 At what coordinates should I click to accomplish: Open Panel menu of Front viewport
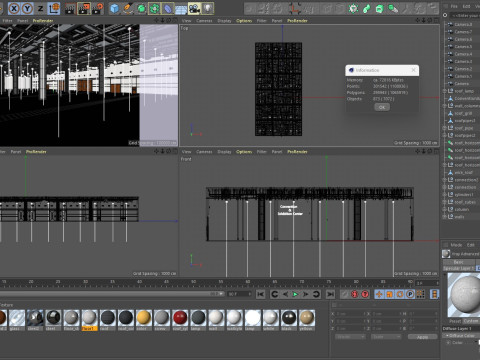[x=277, y=152]
